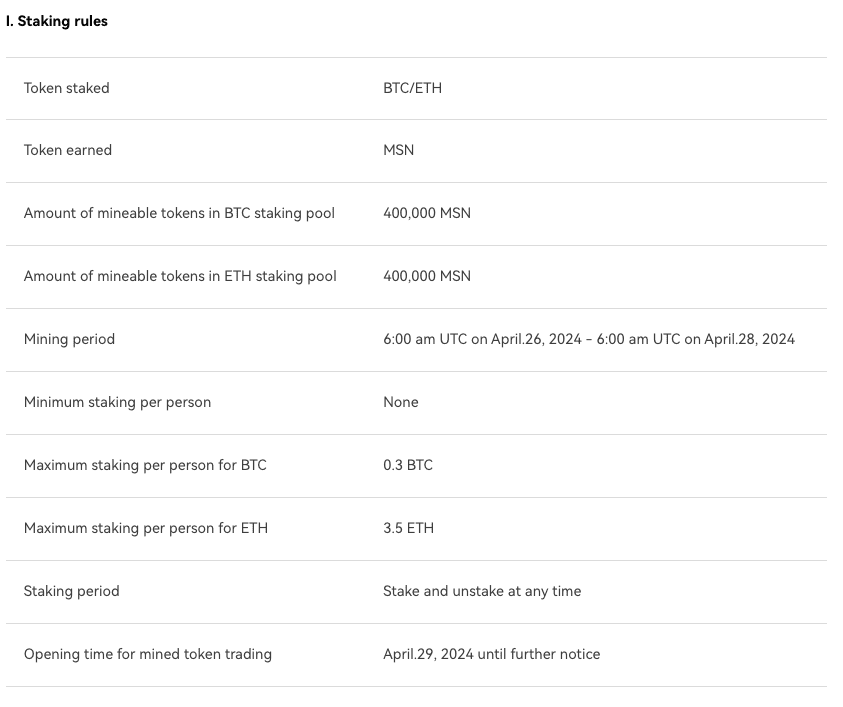Click 400,000 MSN in ETH pool row

pos(427,276)
